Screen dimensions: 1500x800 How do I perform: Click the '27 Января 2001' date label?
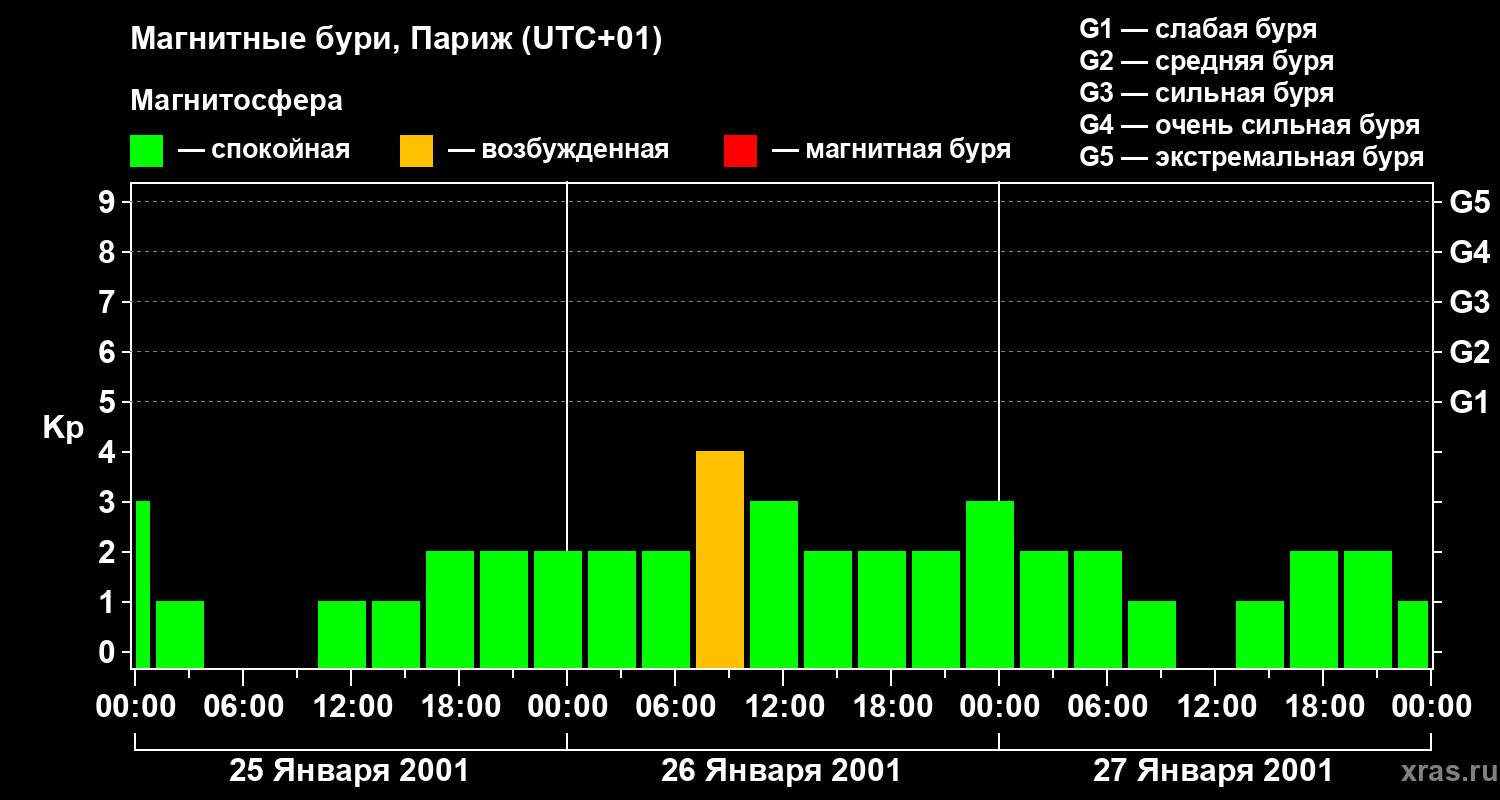tap(1213, 771)
